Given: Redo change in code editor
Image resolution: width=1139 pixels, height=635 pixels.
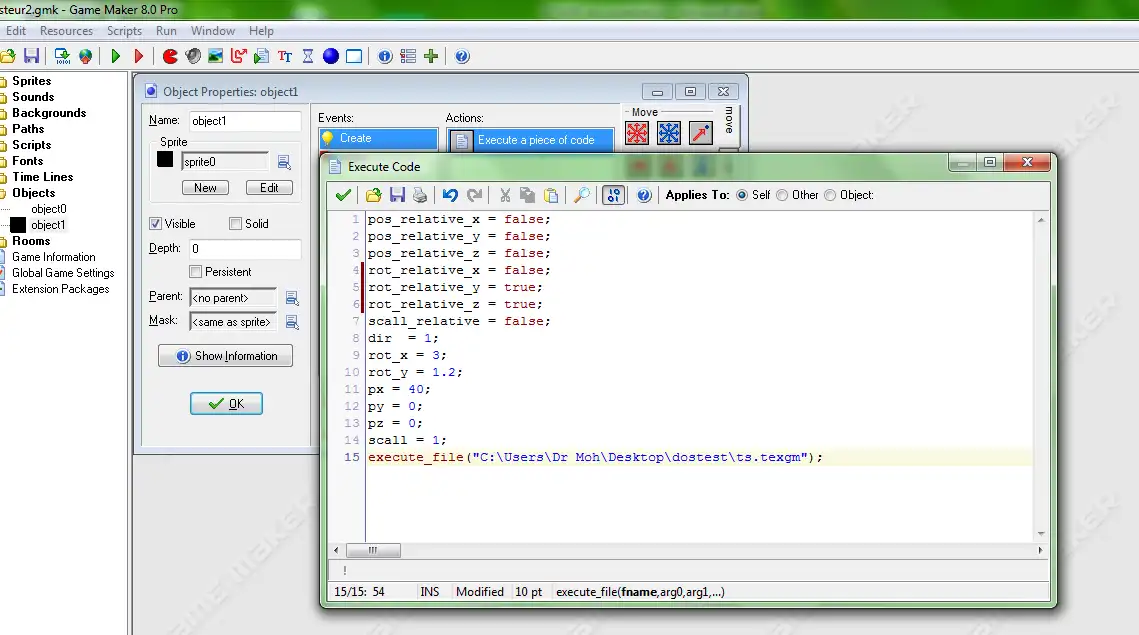Looking at the screenshot, I should (474, 195).
